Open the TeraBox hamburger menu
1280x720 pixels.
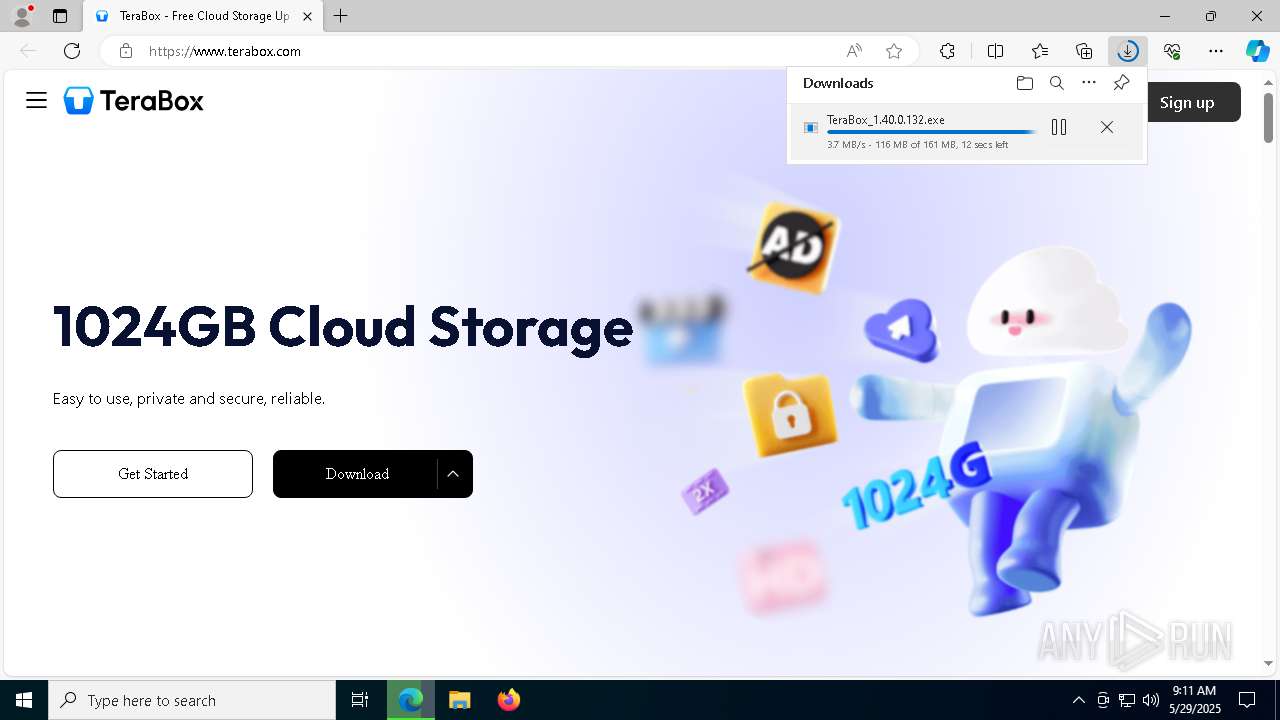pos(37,100)
